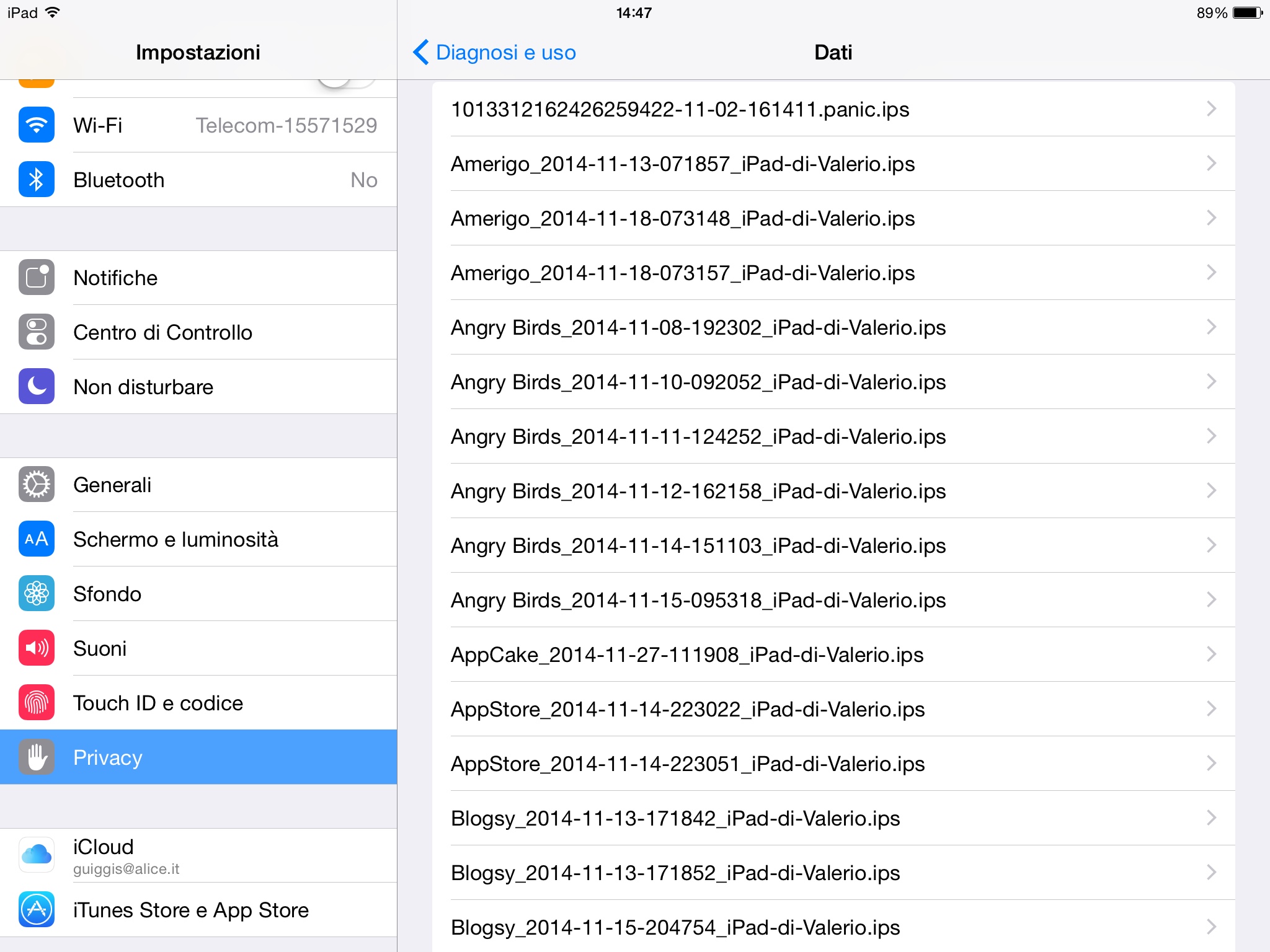1270x952 pixels.
Task: Open Angry Birds_2014-11-14-151103 log
Action: (833, 545)
